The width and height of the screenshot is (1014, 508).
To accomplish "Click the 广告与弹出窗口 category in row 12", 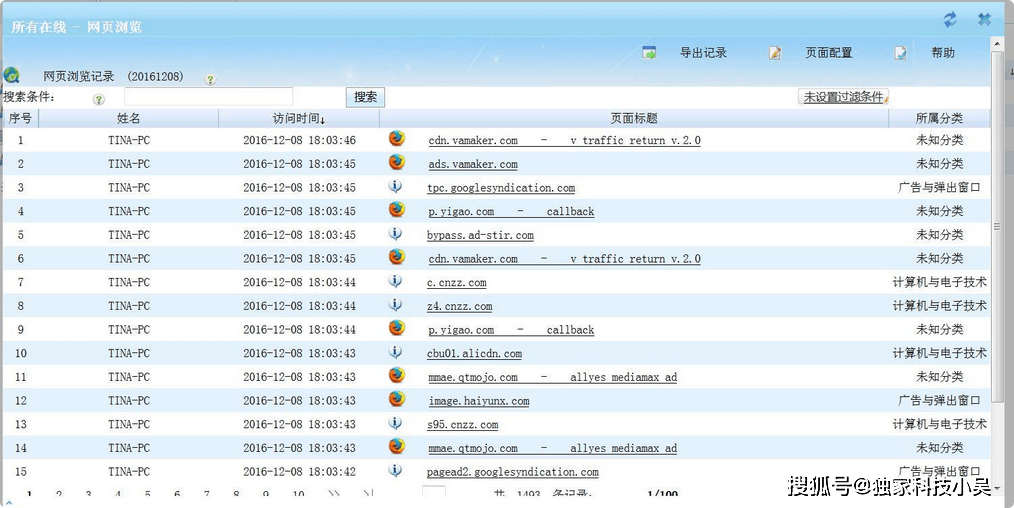I will (939, 401).
